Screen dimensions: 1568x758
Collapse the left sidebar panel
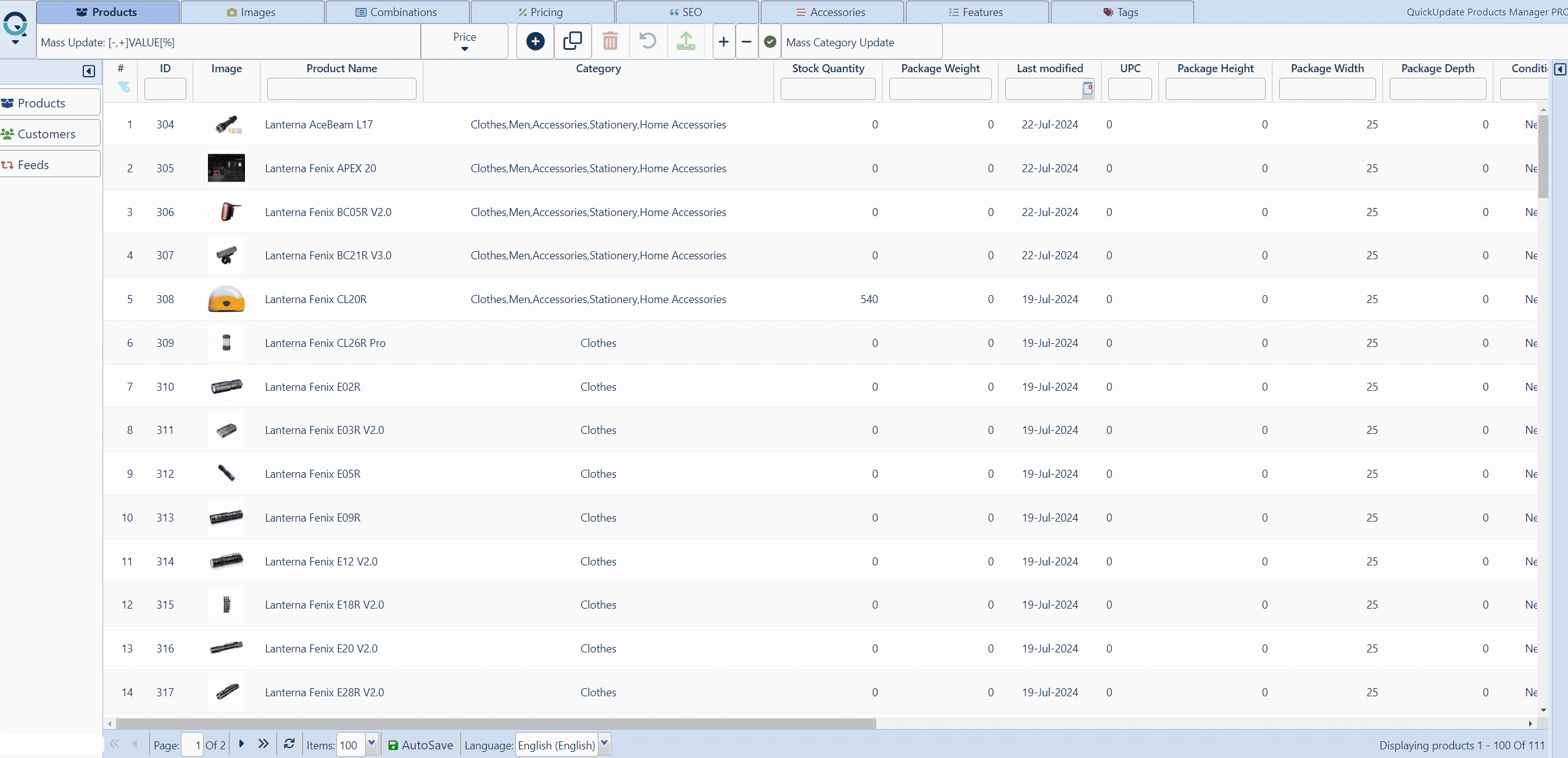[x=88, y=72]
